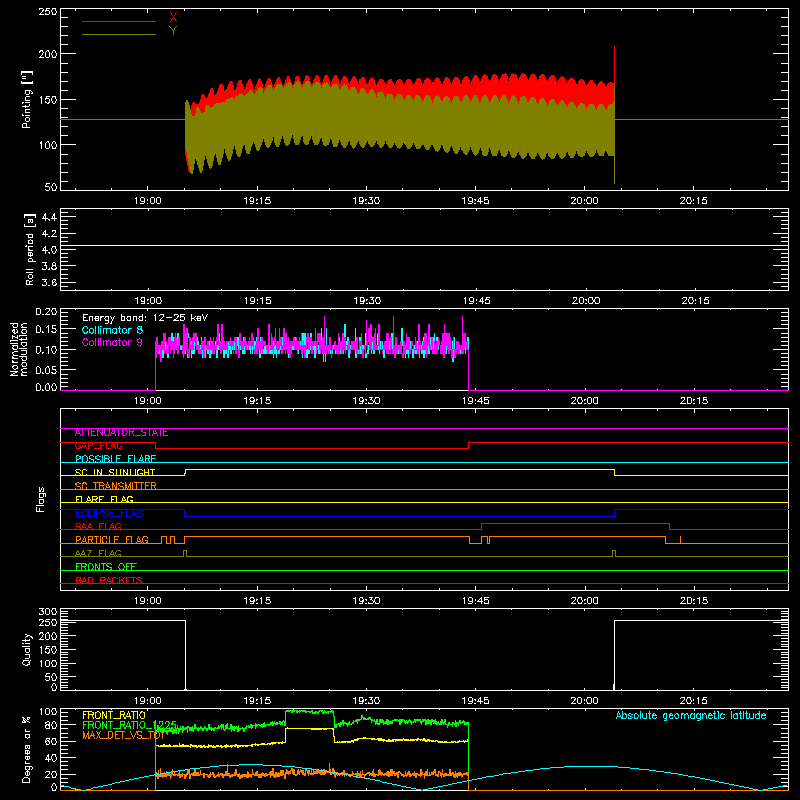The image size is (800, 800).
Task: Click the POSSIBLE_FLARE flag label
Action: point(115,459)
